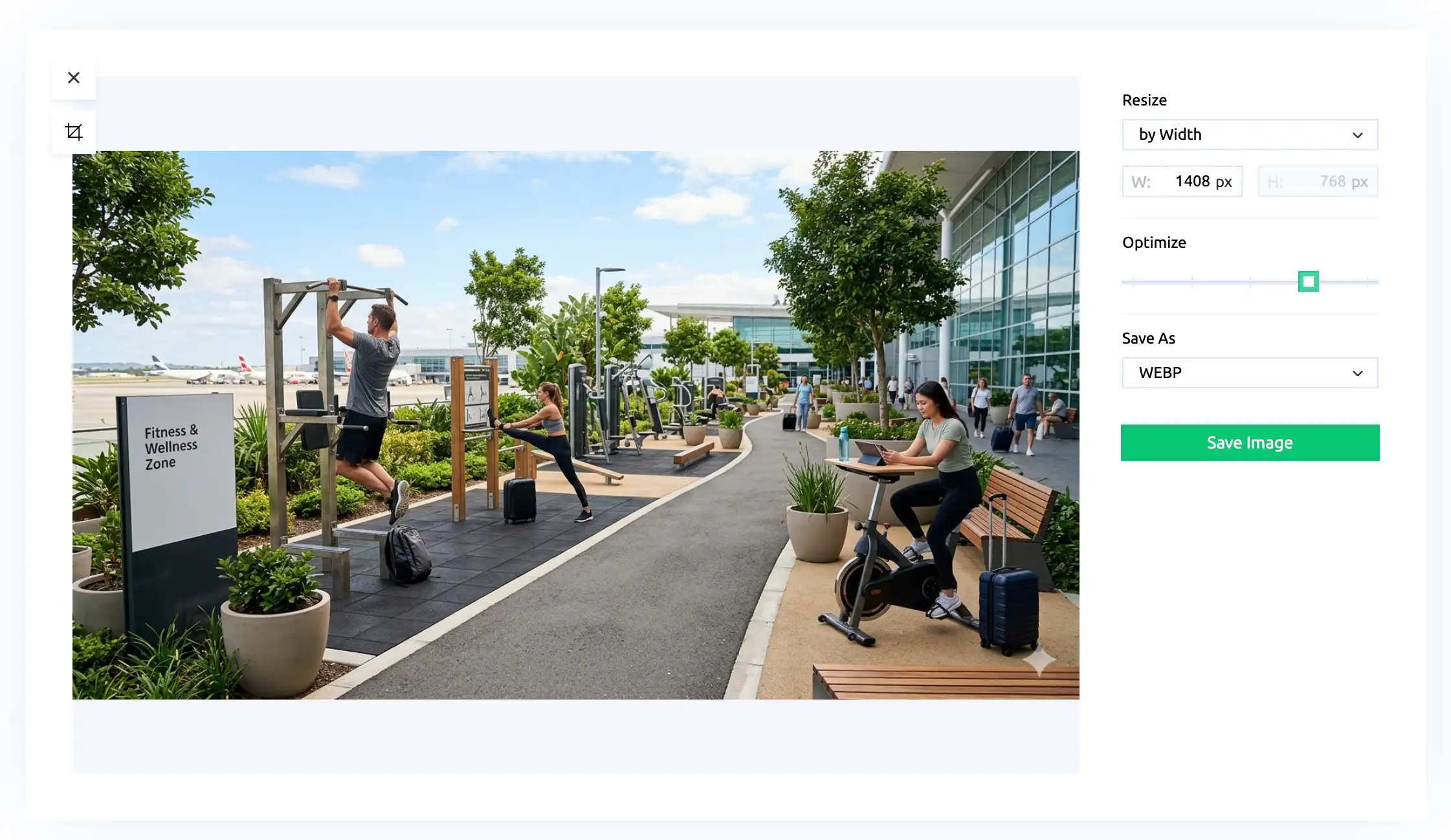The width and height of the screenshot is (1451, 840).
Task: Set Optimize slider to its leftmost tick
Action: tap(1133, 282)
